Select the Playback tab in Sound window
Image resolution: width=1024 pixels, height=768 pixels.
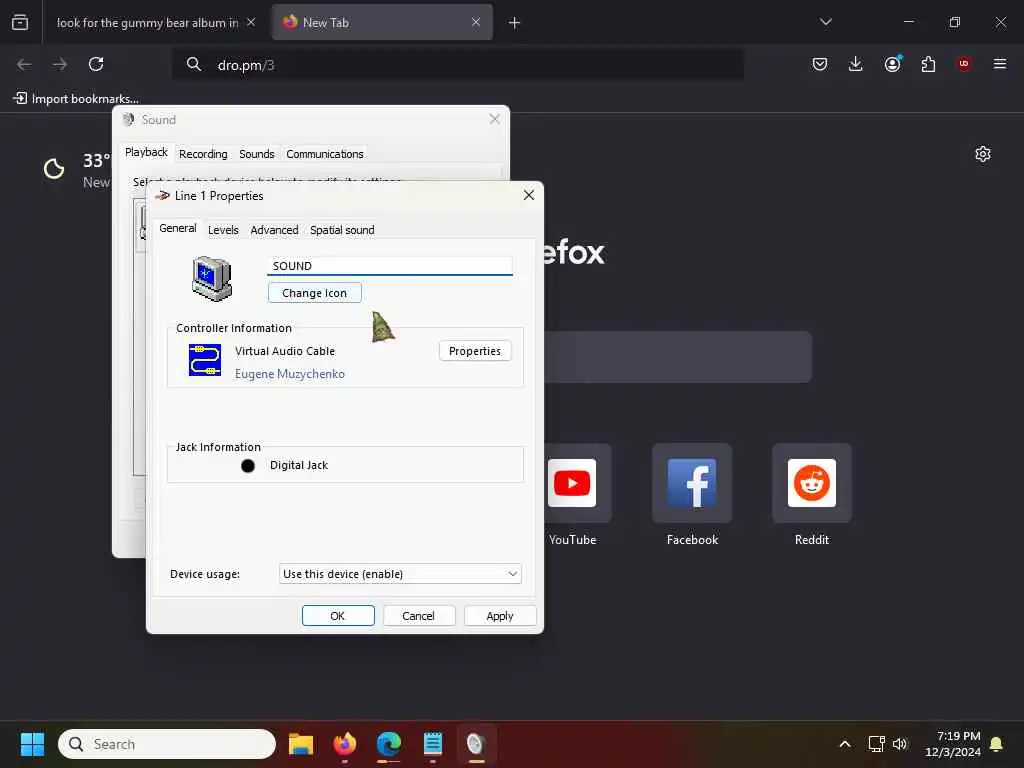click(146, 152)
